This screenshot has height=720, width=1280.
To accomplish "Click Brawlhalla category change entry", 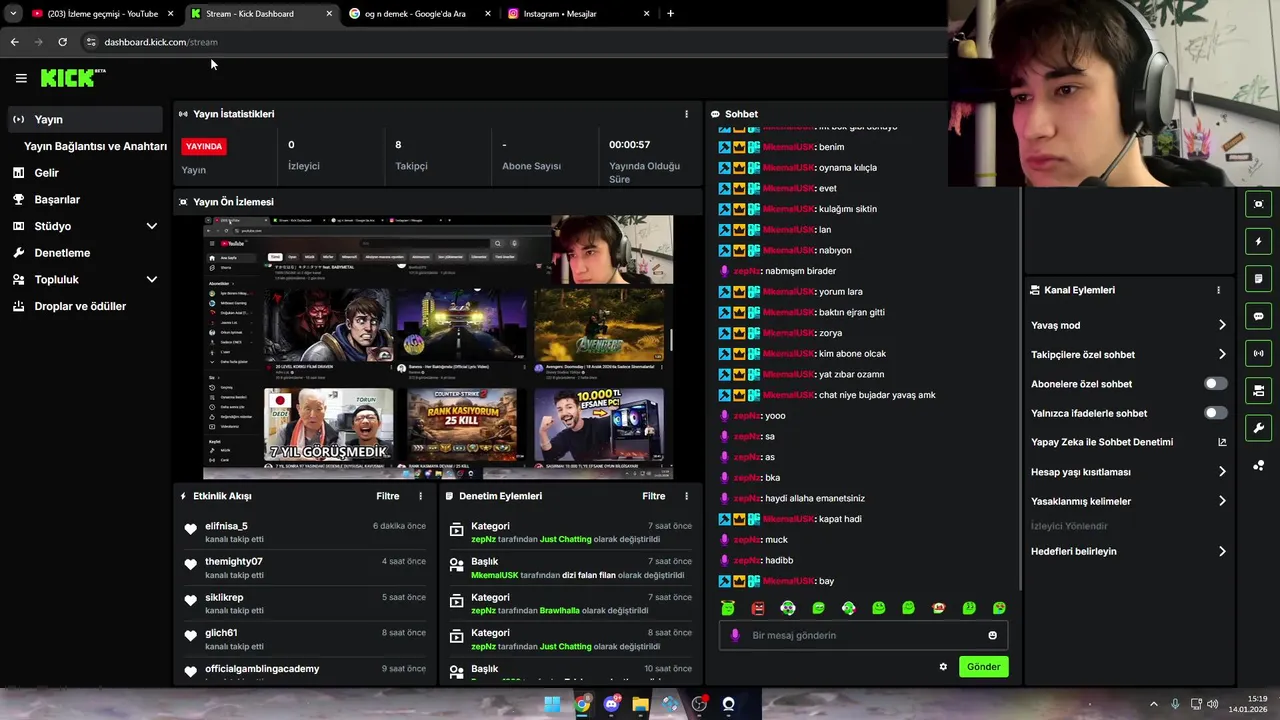I will tap(568, 604).
